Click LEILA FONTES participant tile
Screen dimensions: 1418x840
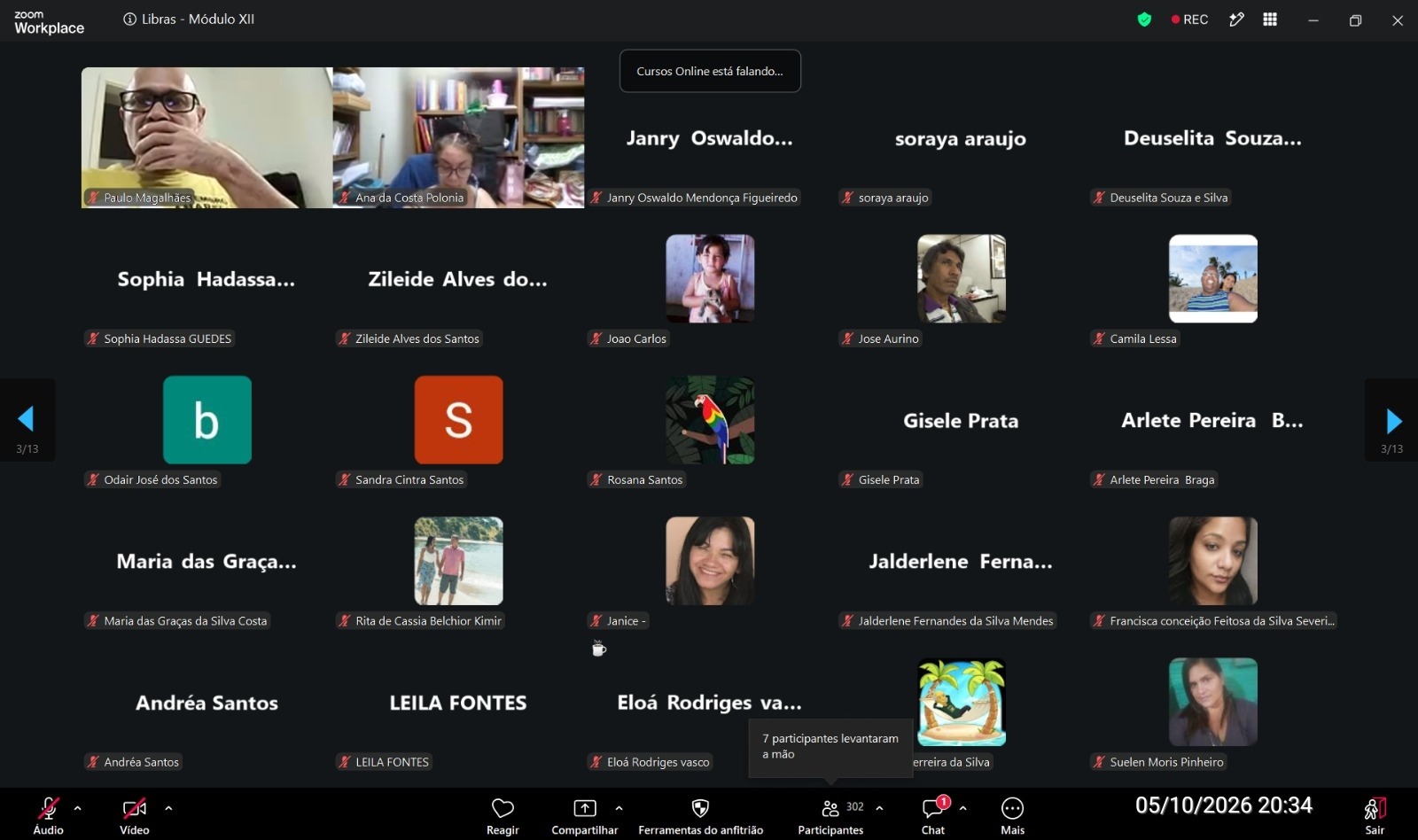[458, 703]
